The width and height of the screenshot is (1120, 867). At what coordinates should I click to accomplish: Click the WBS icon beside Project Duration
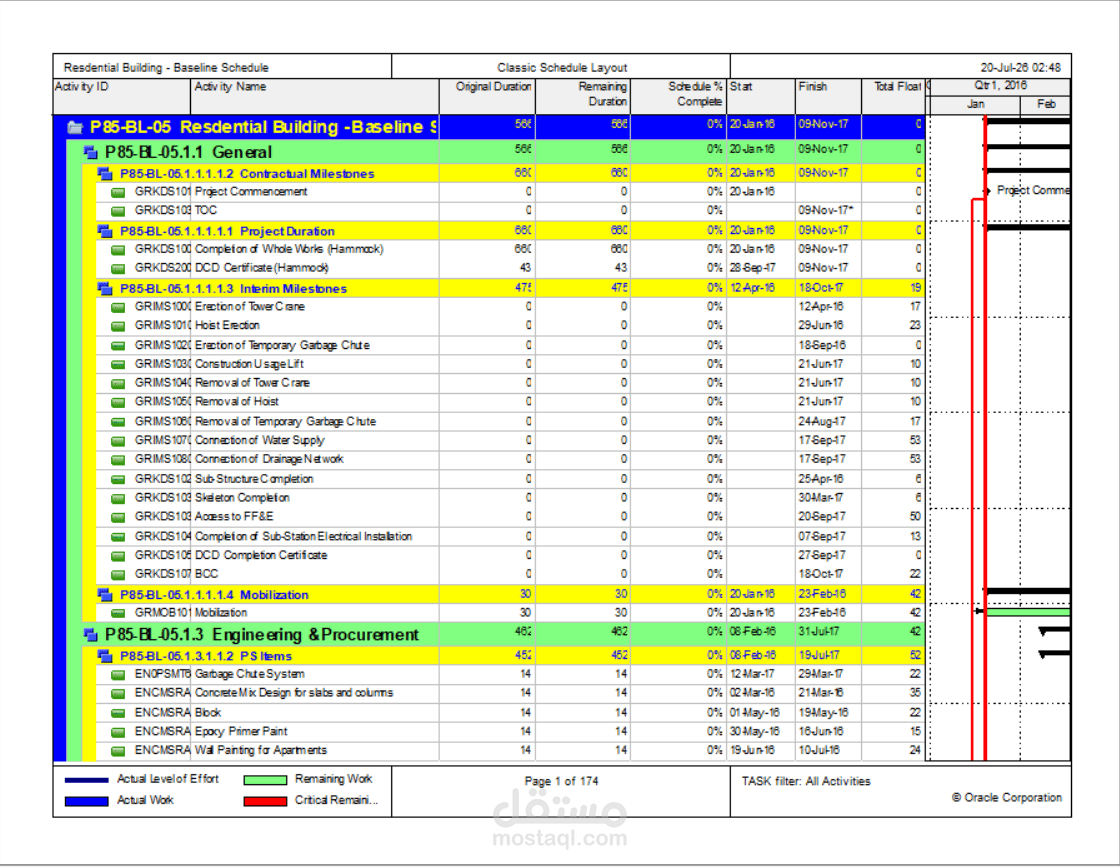tap(105, 231)
